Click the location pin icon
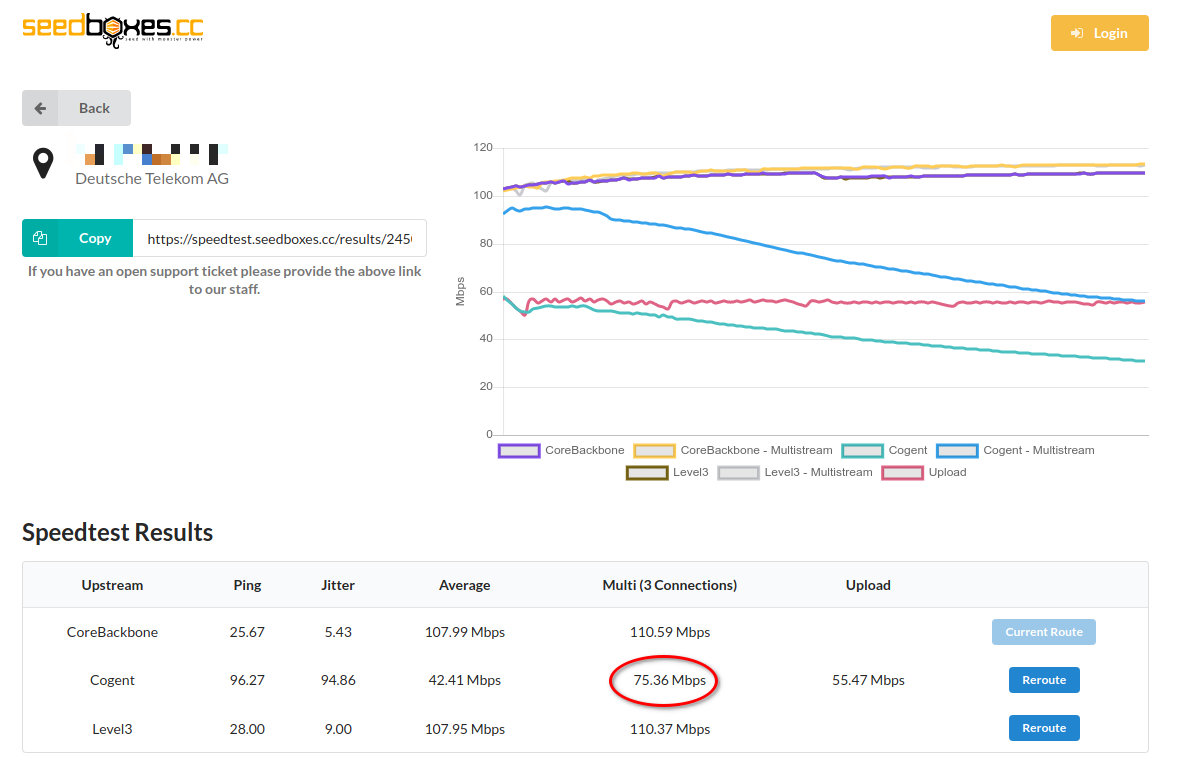1203x767 pixels. tap(43, 163)
